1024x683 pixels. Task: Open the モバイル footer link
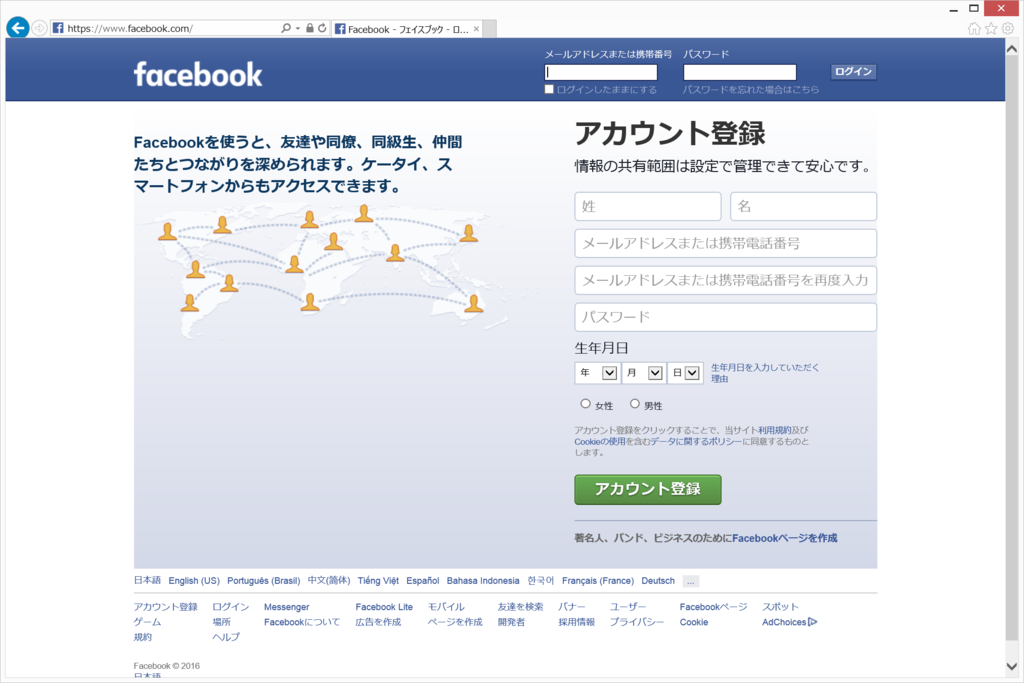pos(446,607)
